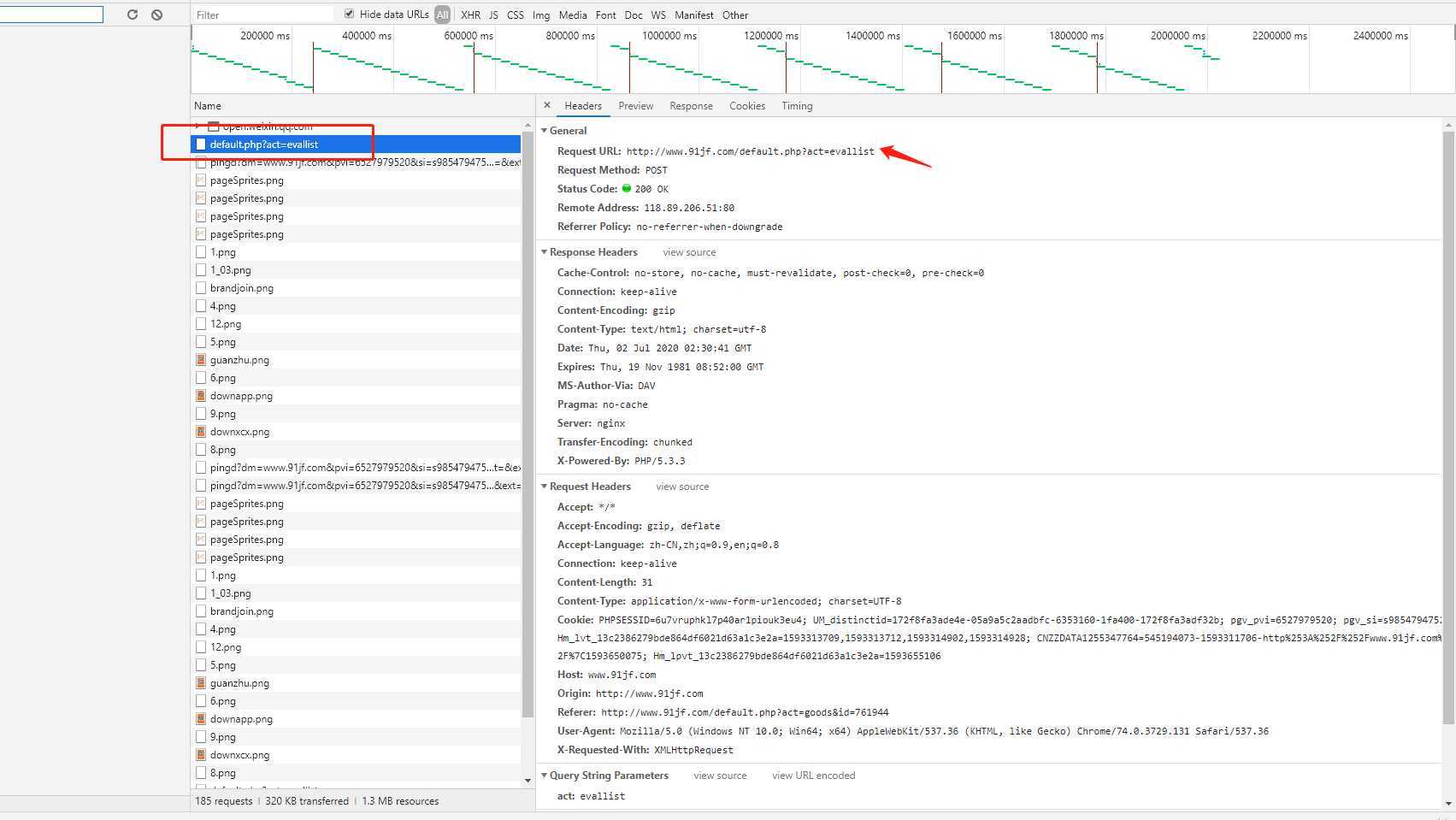Image resolution: width=1456 pixels, height=820 pixels.
Task: Open the Response tab
Action: click(x=691, y=106)
